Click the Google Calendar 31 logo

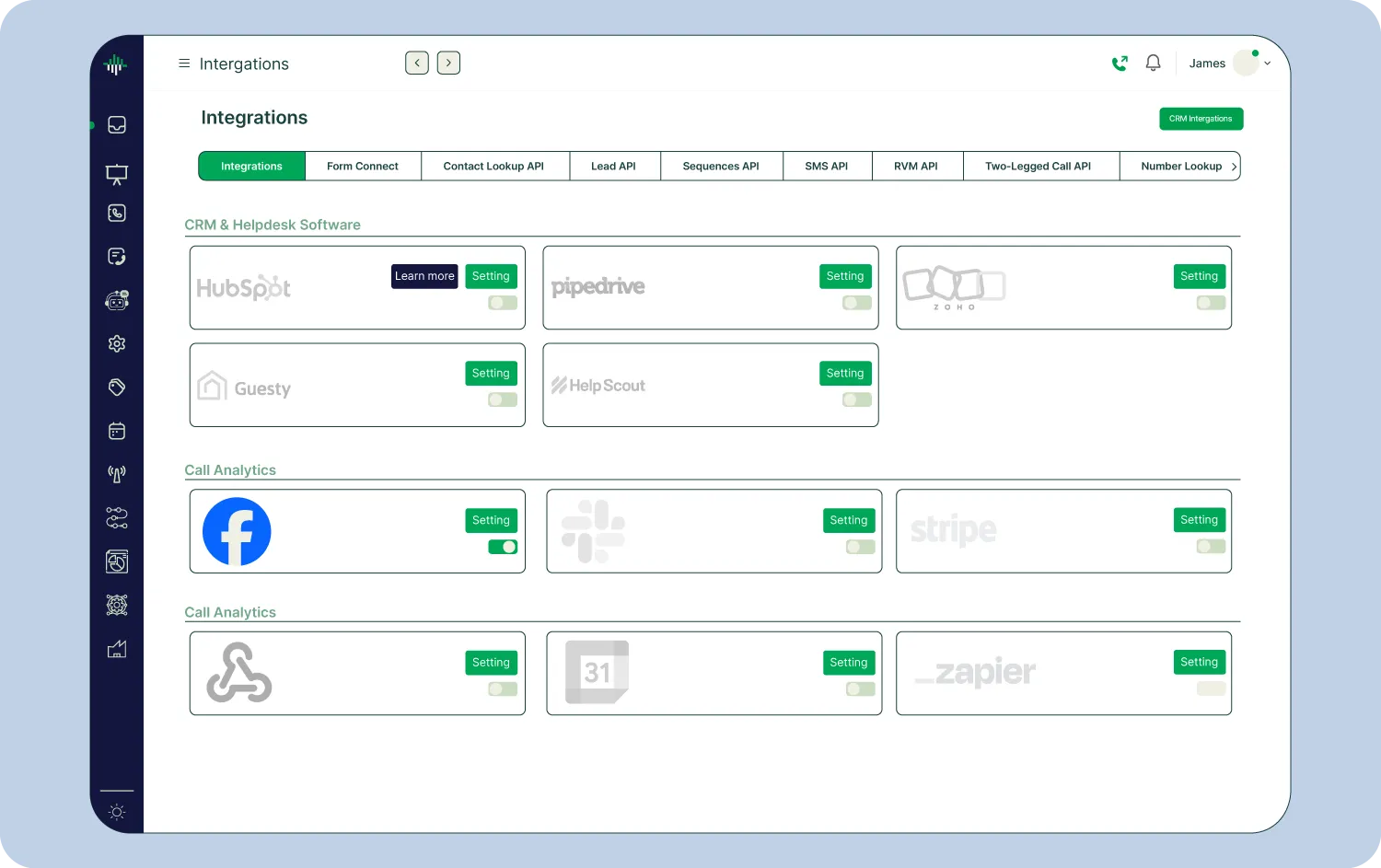(597, 672)
